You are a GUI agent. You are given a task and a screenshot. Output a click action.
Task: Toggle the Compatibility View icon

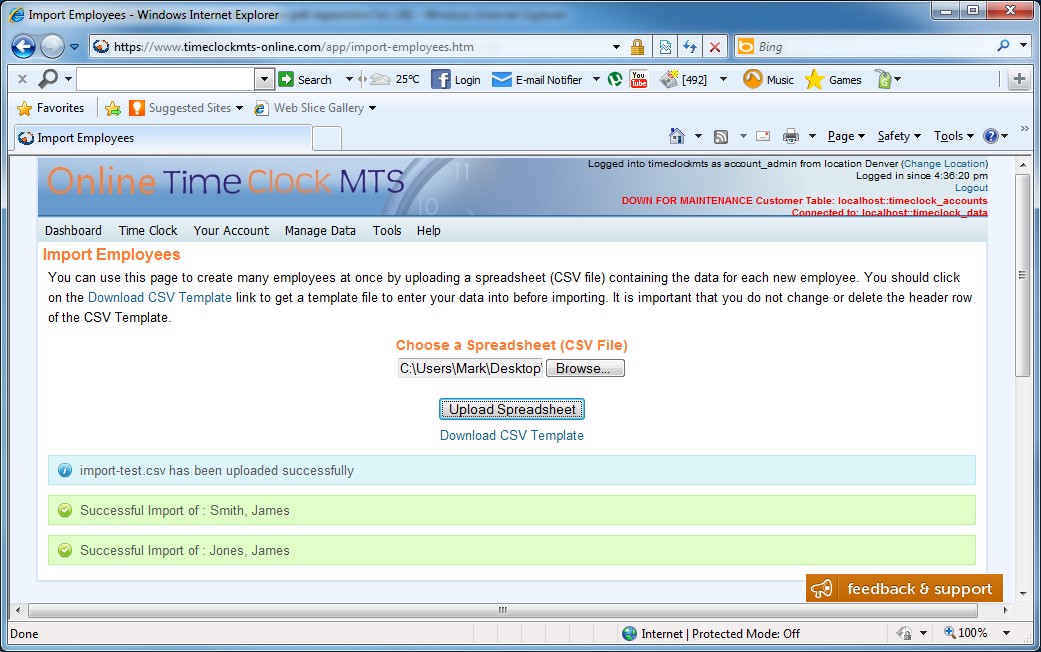(x=665, y=46)
